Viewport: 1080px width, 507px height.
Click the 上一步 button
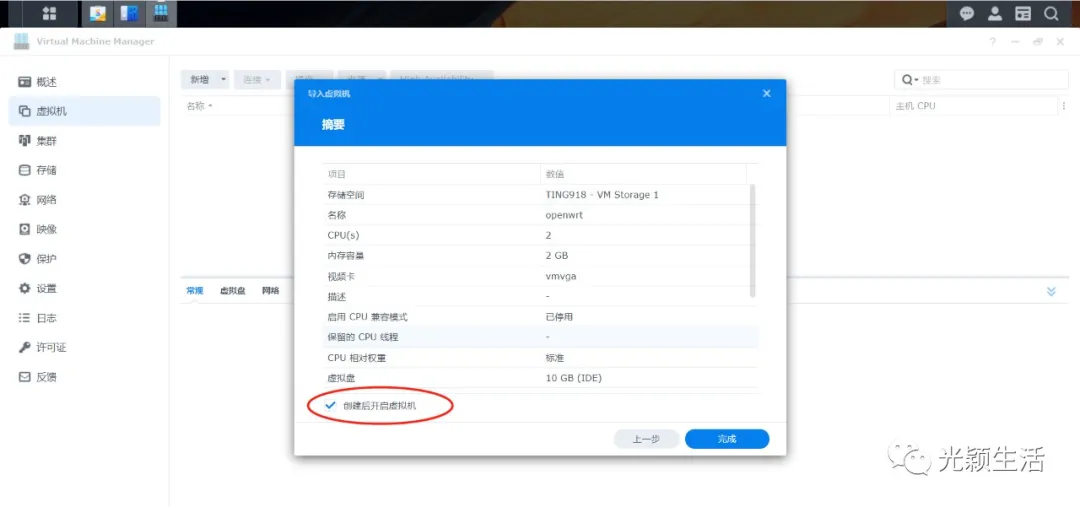(x=646, y=439)
